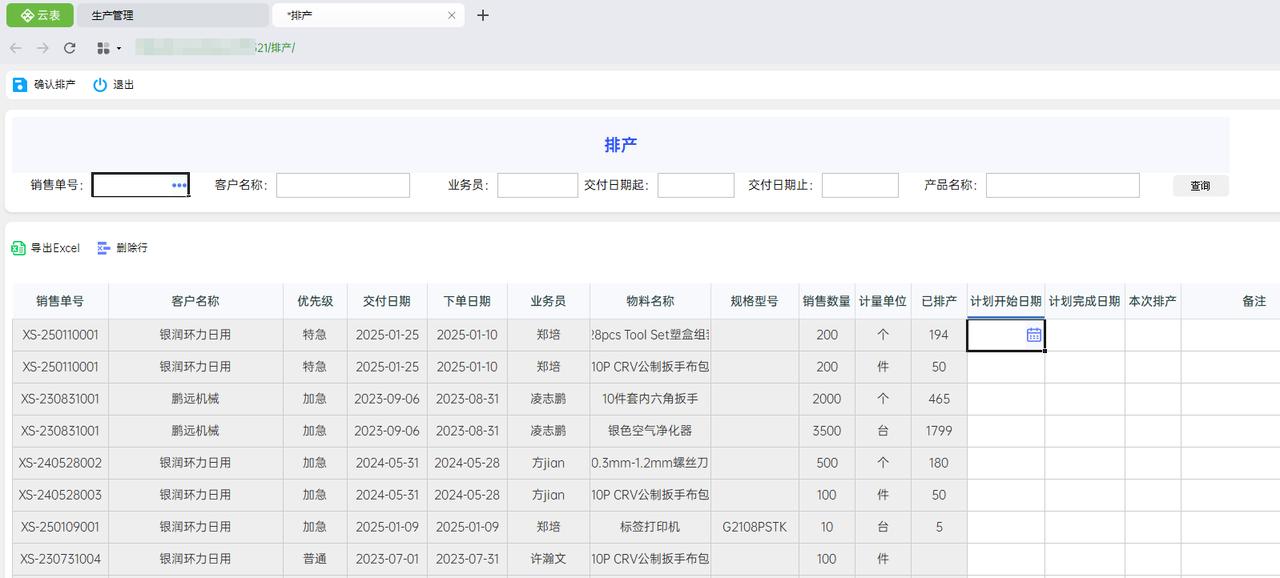
Task: Open a new tab with plus icon
Action: (483, 15)
